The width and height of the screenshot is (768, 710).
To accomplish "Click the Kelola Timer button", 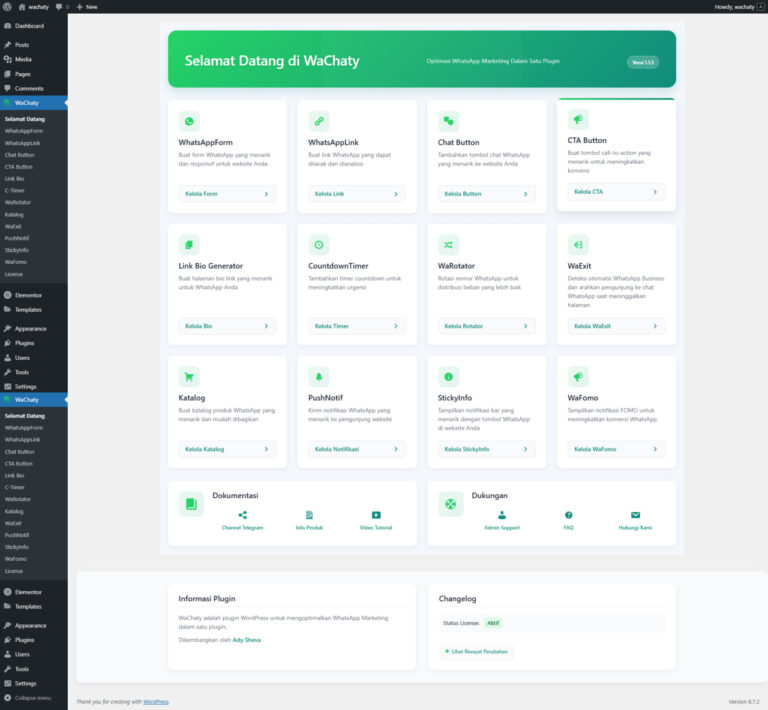I will pyautogui.click(x=357, y=326).
